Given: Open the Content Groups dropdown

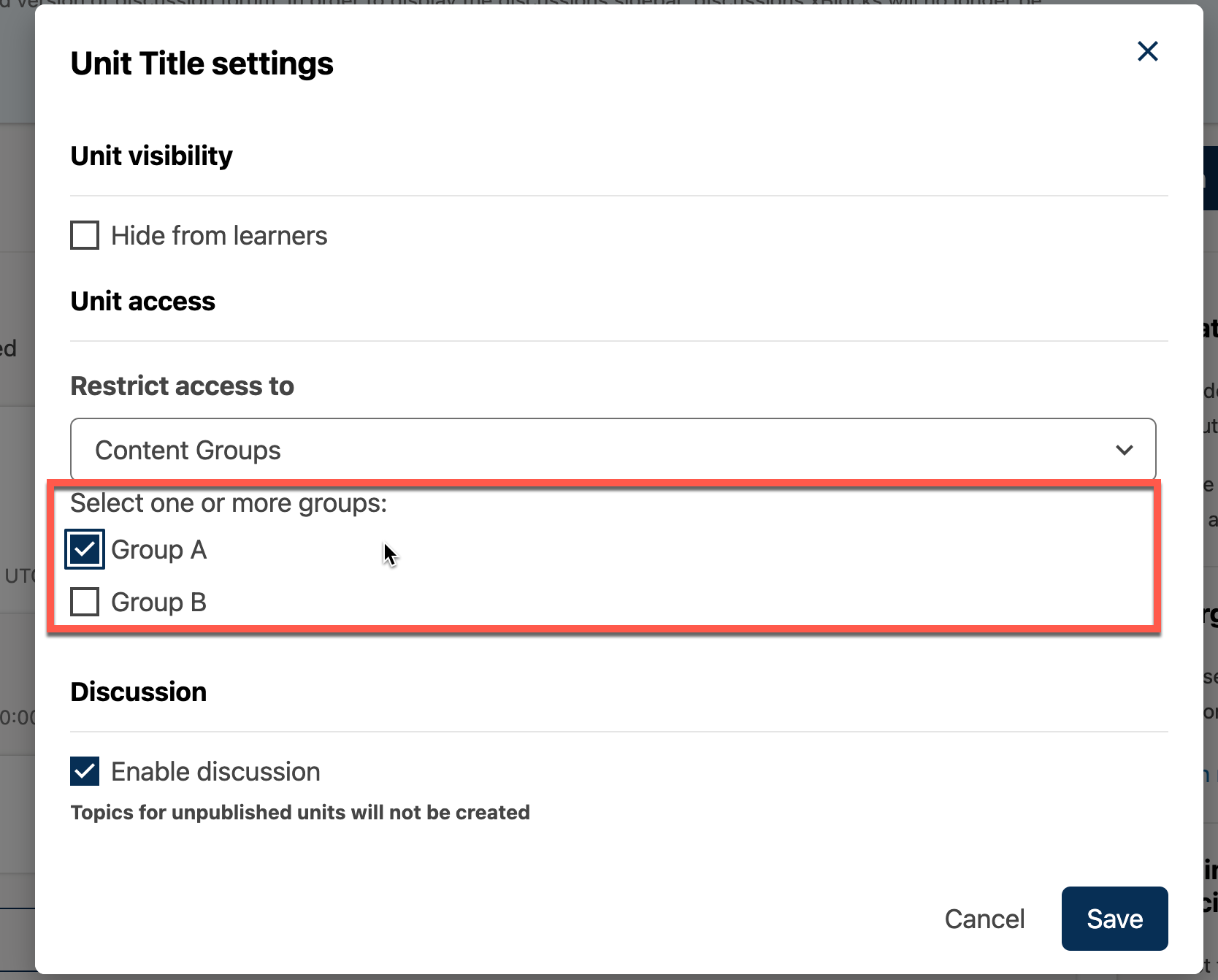Looking at the screenshot, I should tap(612, 450).
